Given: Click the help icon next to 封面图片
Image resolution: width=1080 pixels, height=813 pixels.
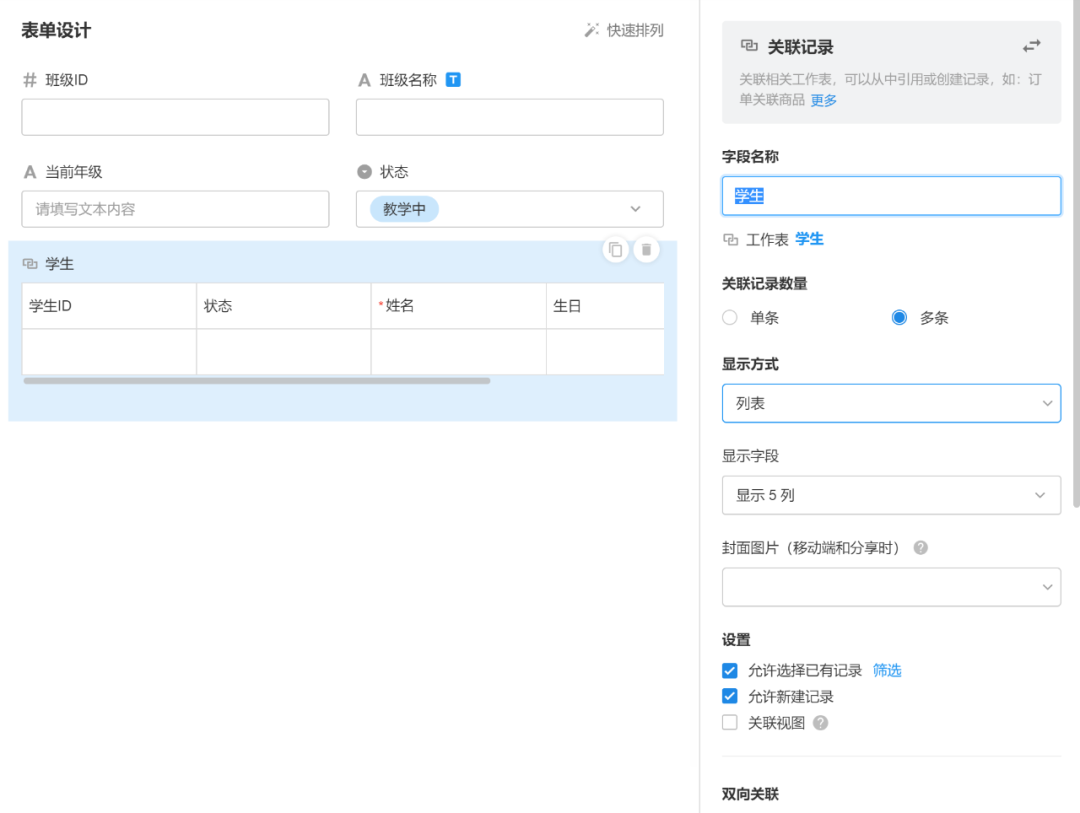Looking at the screenshot, I should (x=920, y=548).
